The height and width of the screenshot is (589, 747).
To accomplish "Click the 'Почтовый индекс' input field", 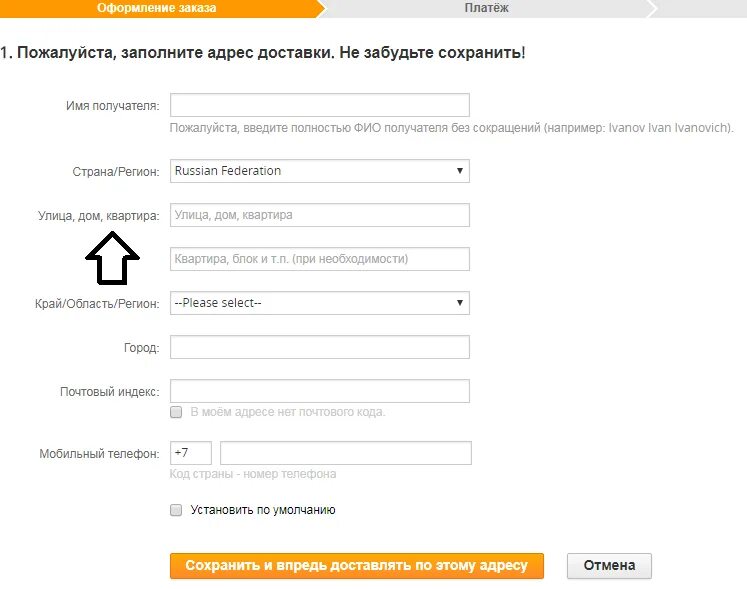I will tap(320, 391).
